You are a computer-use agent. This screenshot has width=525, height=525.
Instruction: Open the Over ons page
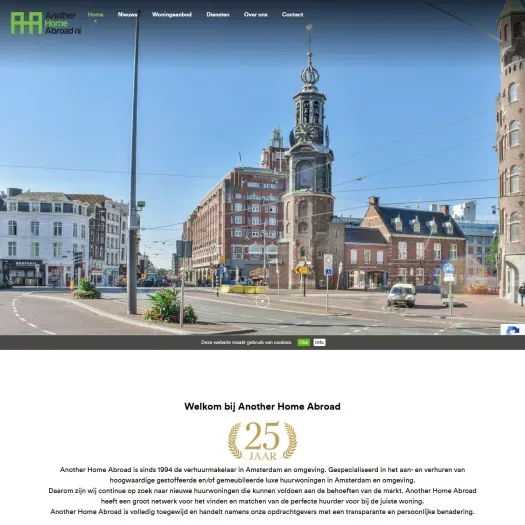click(x=256, y=15)
